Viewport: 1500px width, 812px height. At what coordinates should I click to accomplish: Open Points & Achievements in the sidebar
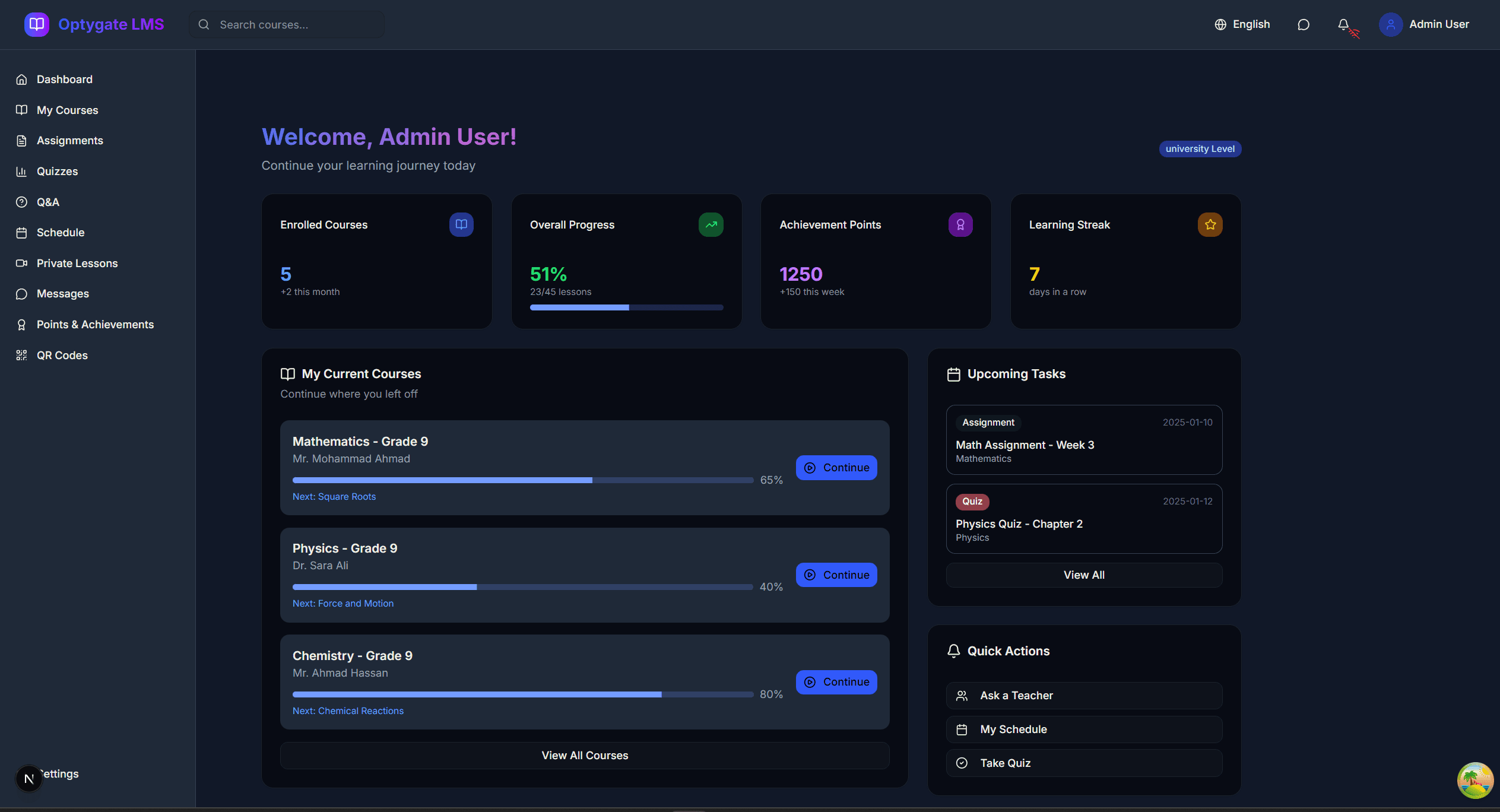coord(97,325)
